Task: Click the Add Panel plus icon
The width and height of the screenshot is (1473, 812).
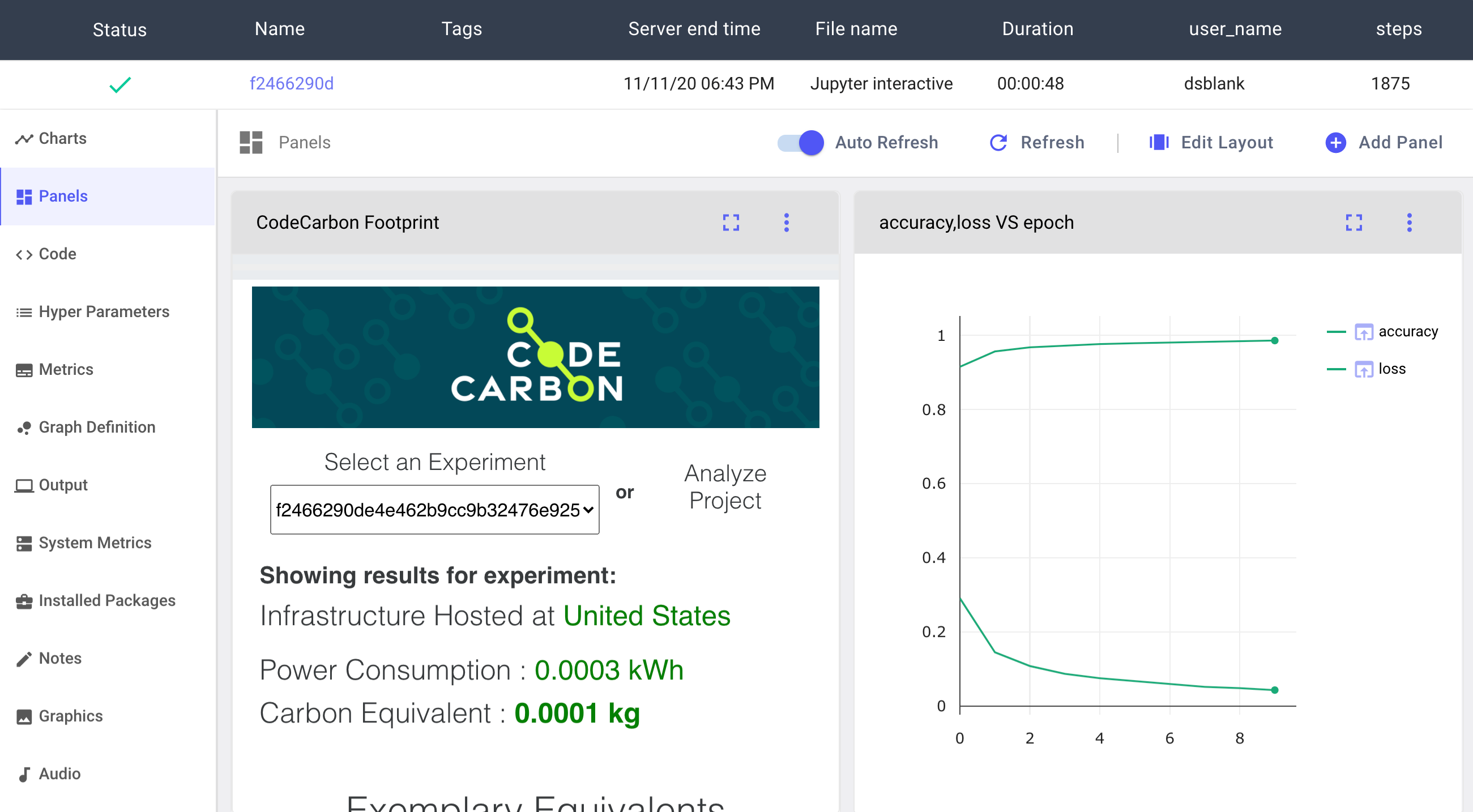Action: 1336,142
